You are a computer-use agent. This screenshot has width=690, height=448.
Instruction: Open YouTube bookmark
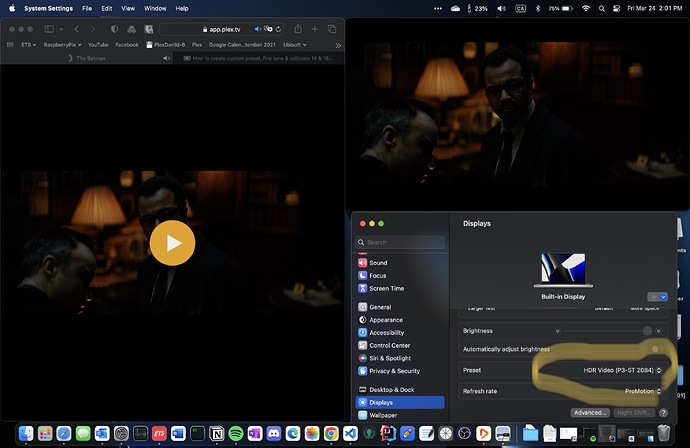pyautogui.click(x=98, y=45)
